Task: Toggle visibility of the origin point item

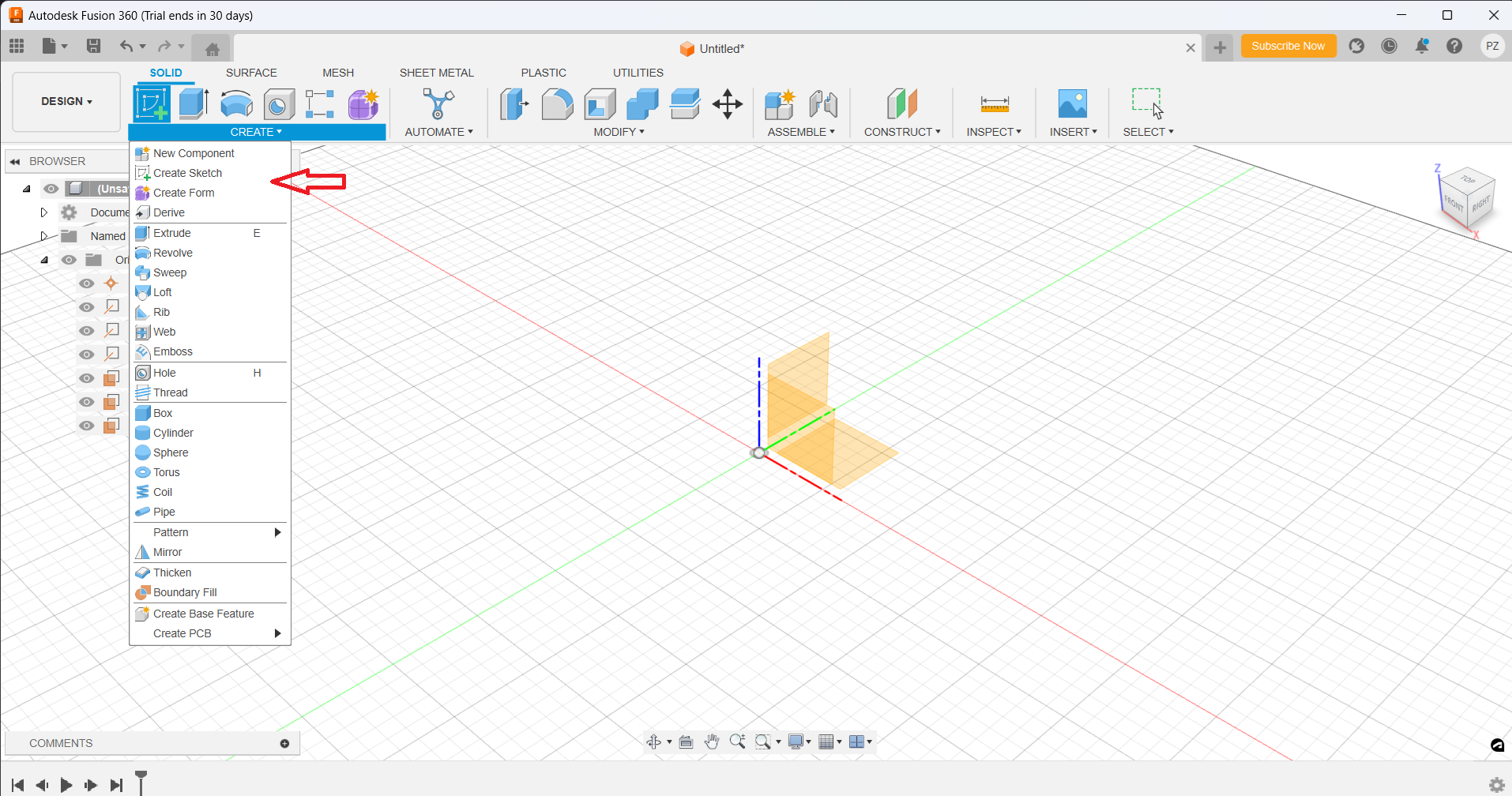Action: point(87,283)
